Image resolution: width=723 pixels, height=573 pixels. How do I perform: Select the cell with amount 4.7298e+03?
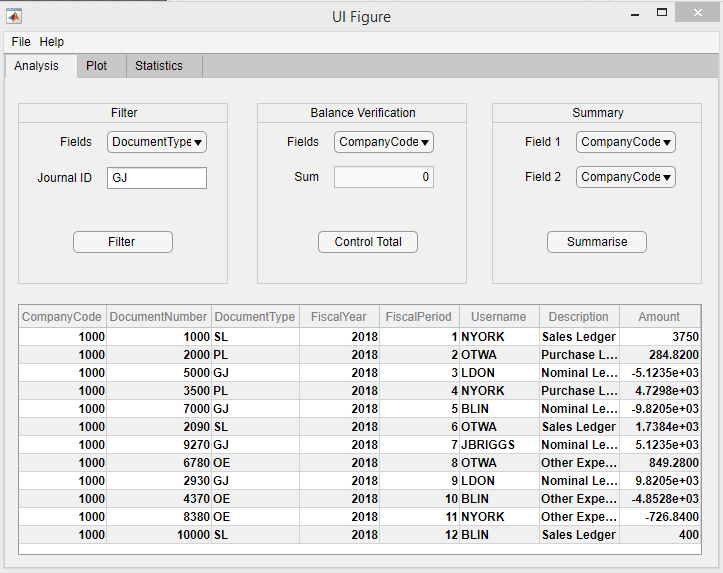click(660, 391)
